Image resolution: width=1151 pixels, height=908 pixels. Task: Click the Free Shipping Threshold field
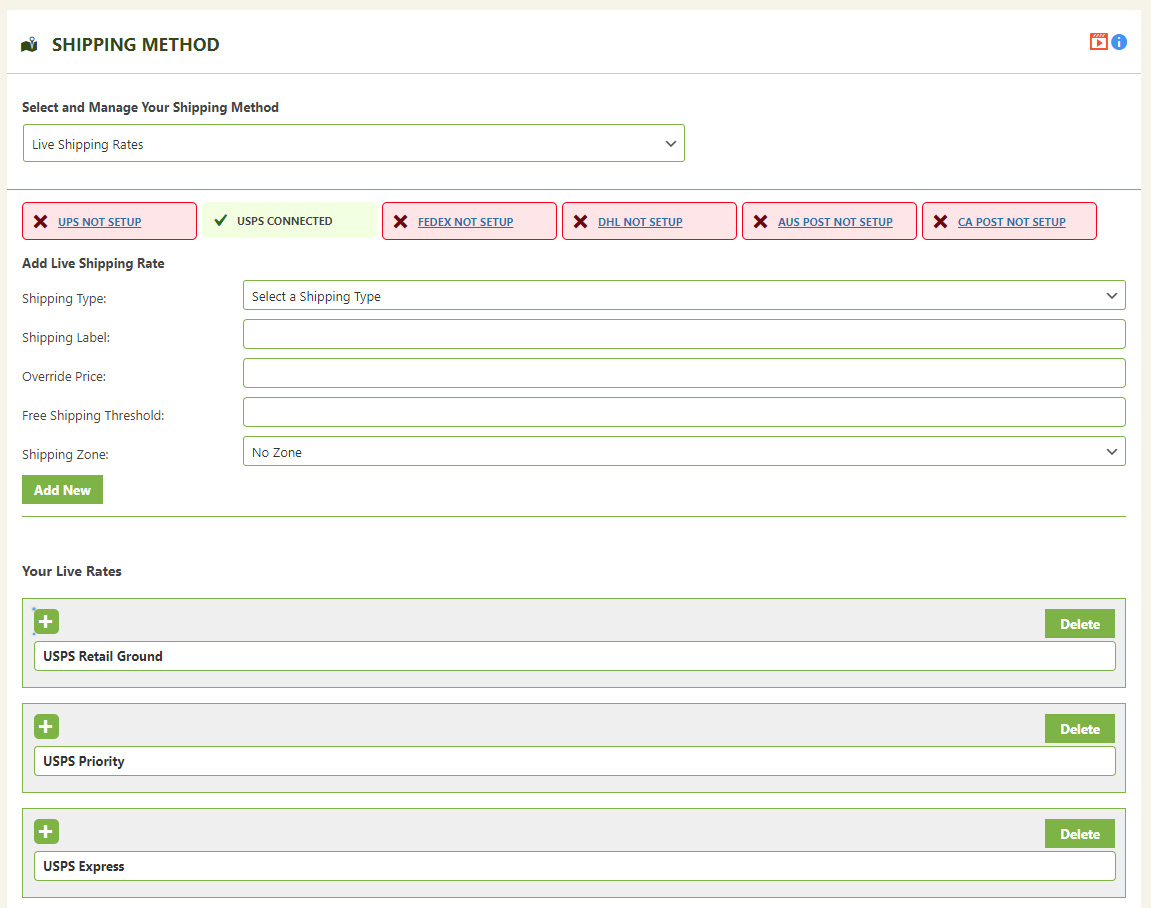(684, 412)
